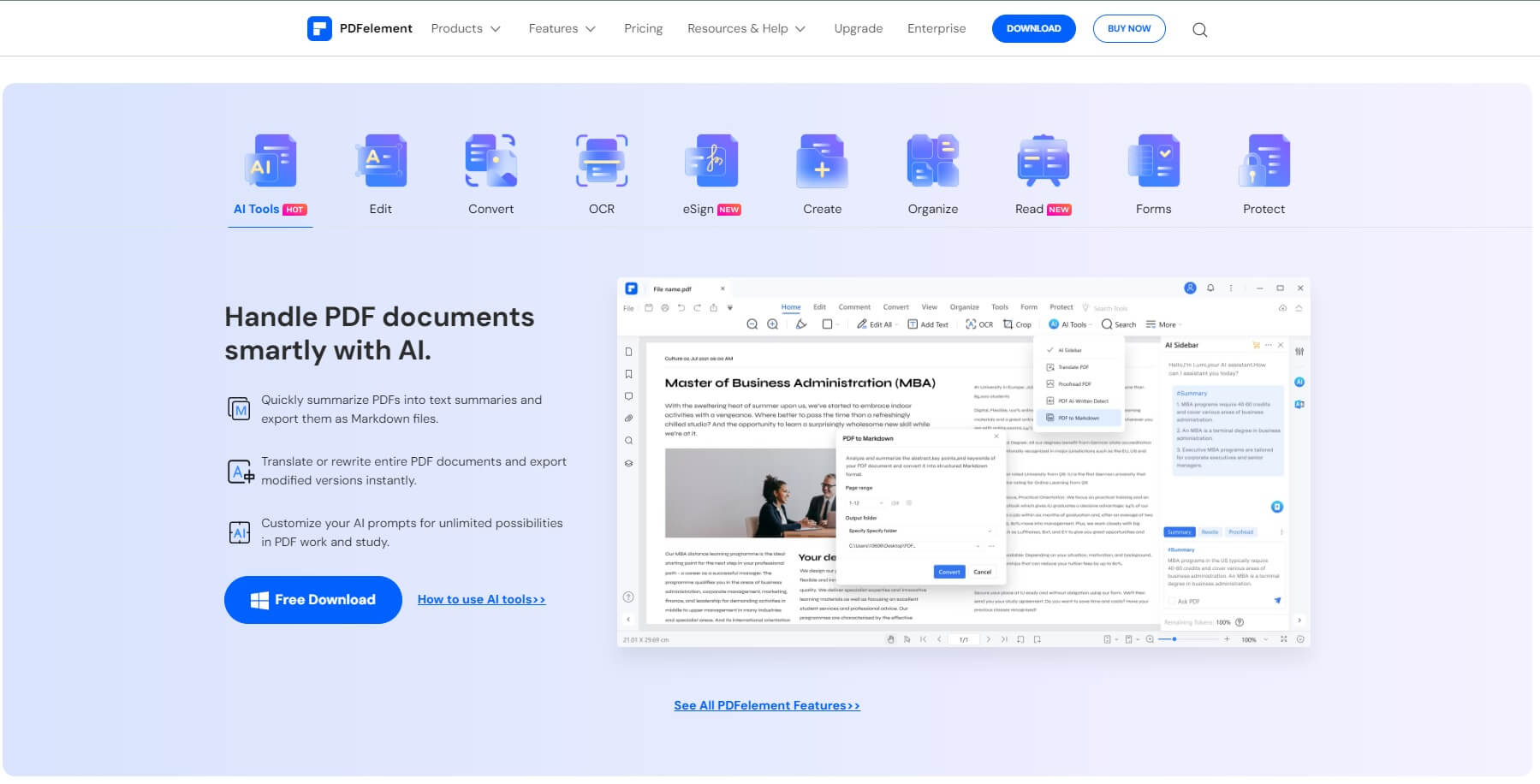
Task: Select the Rewrite tab in the AI Sidebar
Action: coord(1210,532)
